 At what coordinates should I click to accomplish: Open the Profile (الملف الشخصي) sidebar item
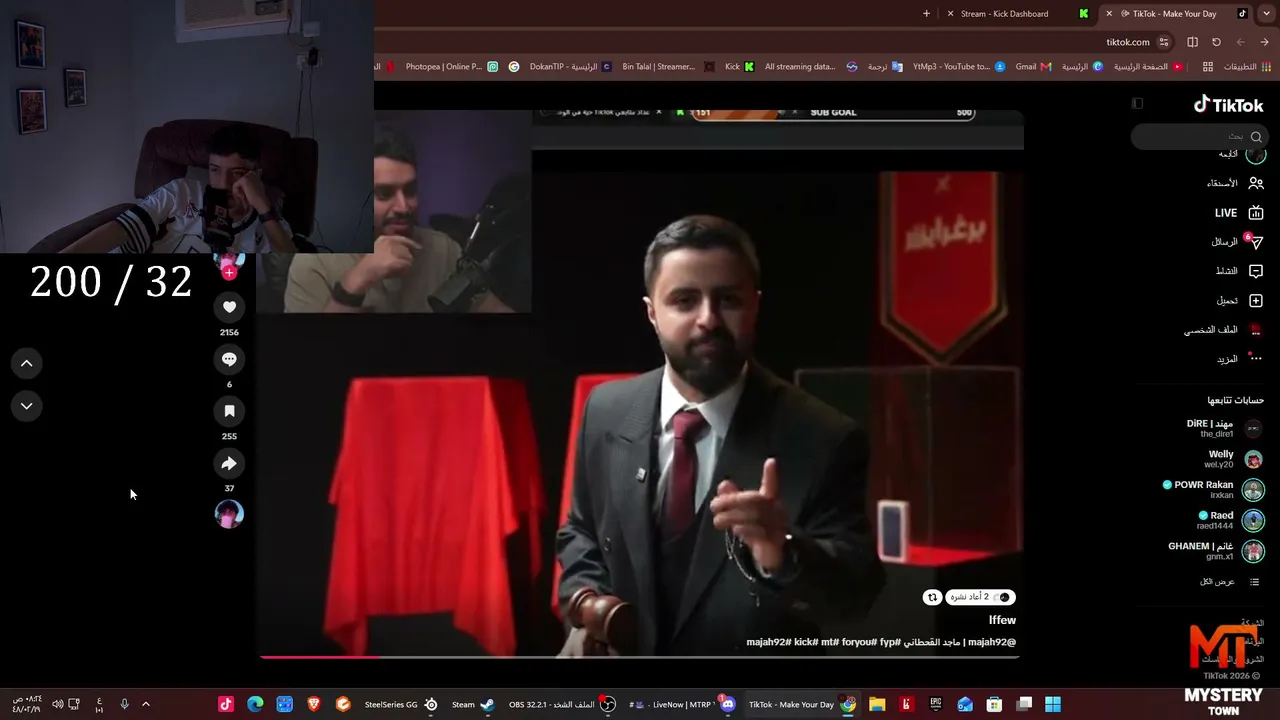[1224, 330]
